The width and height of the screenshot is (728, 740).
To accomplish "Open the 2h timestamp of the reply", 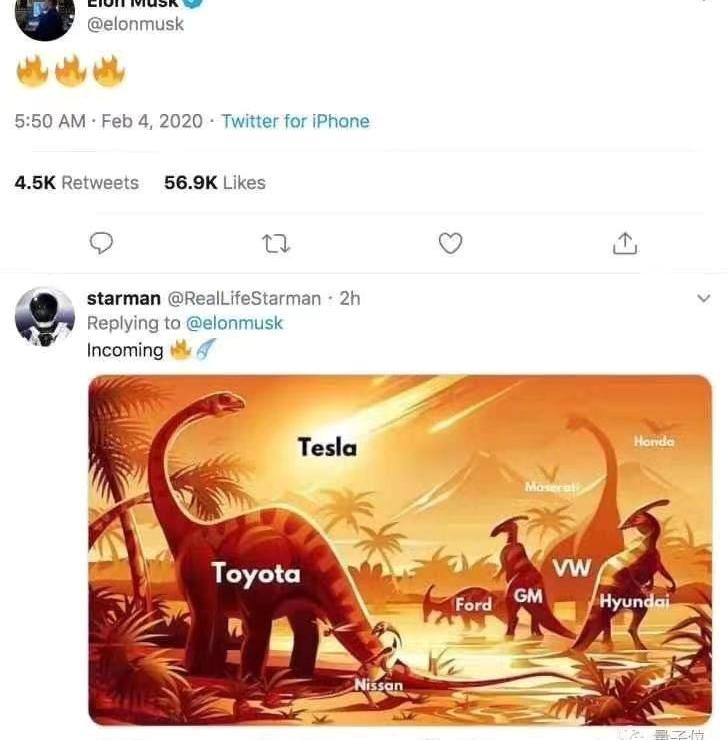I will click(x=350, y=298).
